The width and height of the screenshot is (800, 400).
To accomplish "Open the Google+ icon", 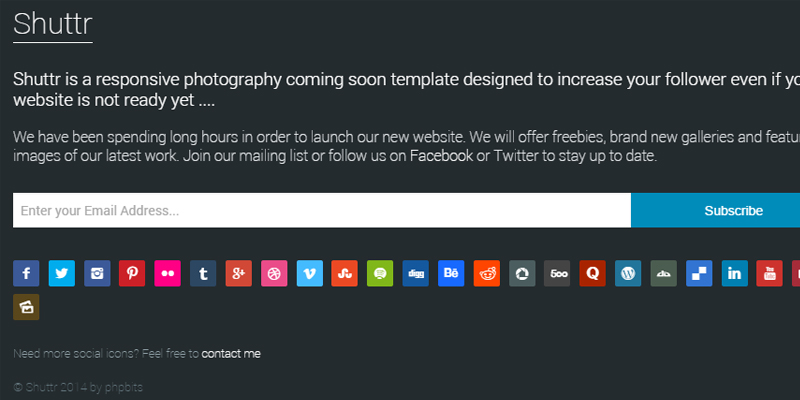I will click(x=239, y=273).
